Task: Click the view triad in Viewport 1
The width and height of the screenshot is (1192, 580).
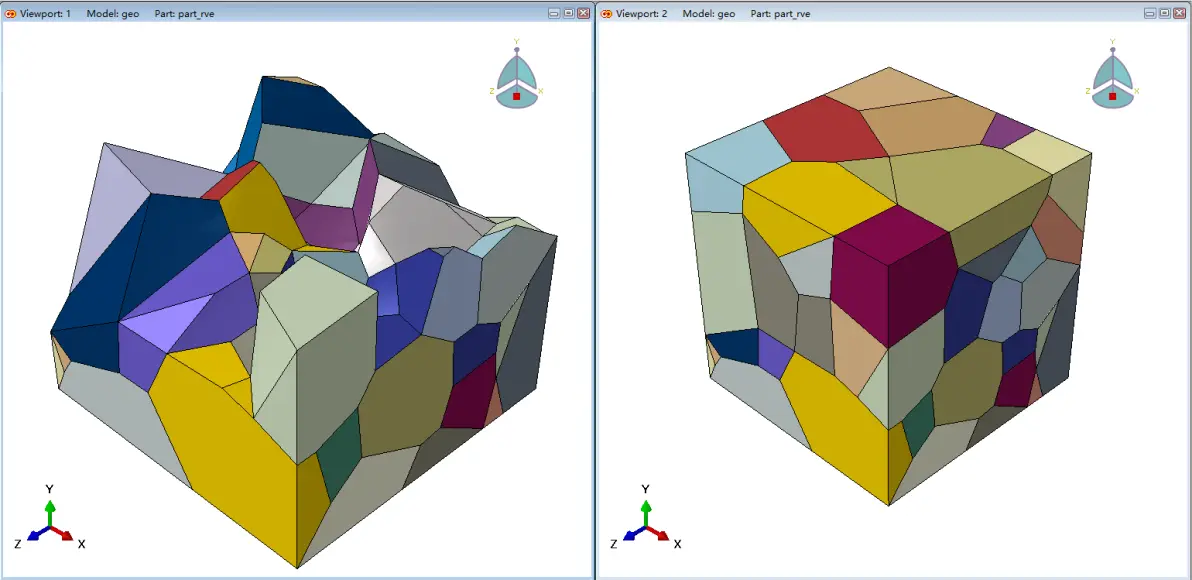Action: pos(49,519)
